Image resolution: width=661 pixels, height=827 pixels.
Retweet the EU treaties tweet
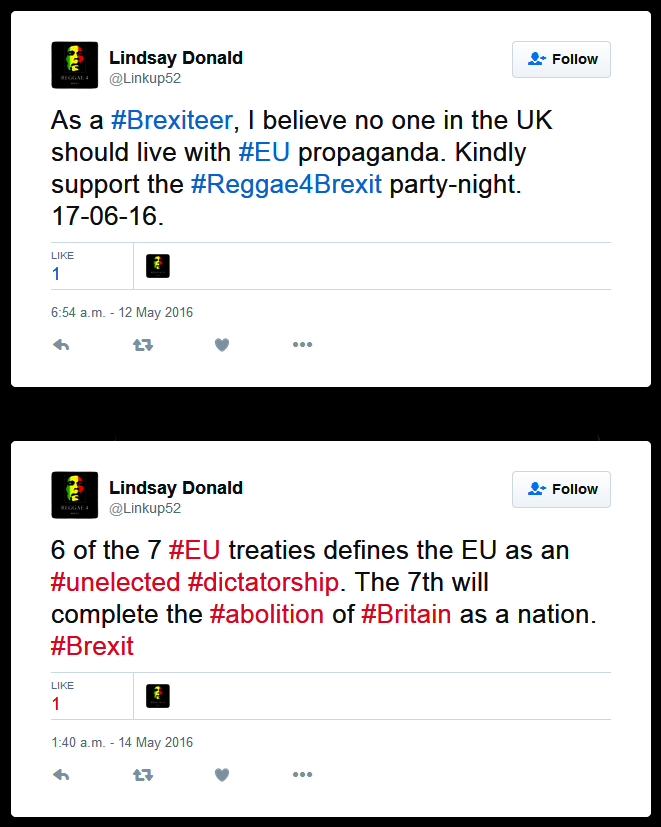click(x=143, y=775)
